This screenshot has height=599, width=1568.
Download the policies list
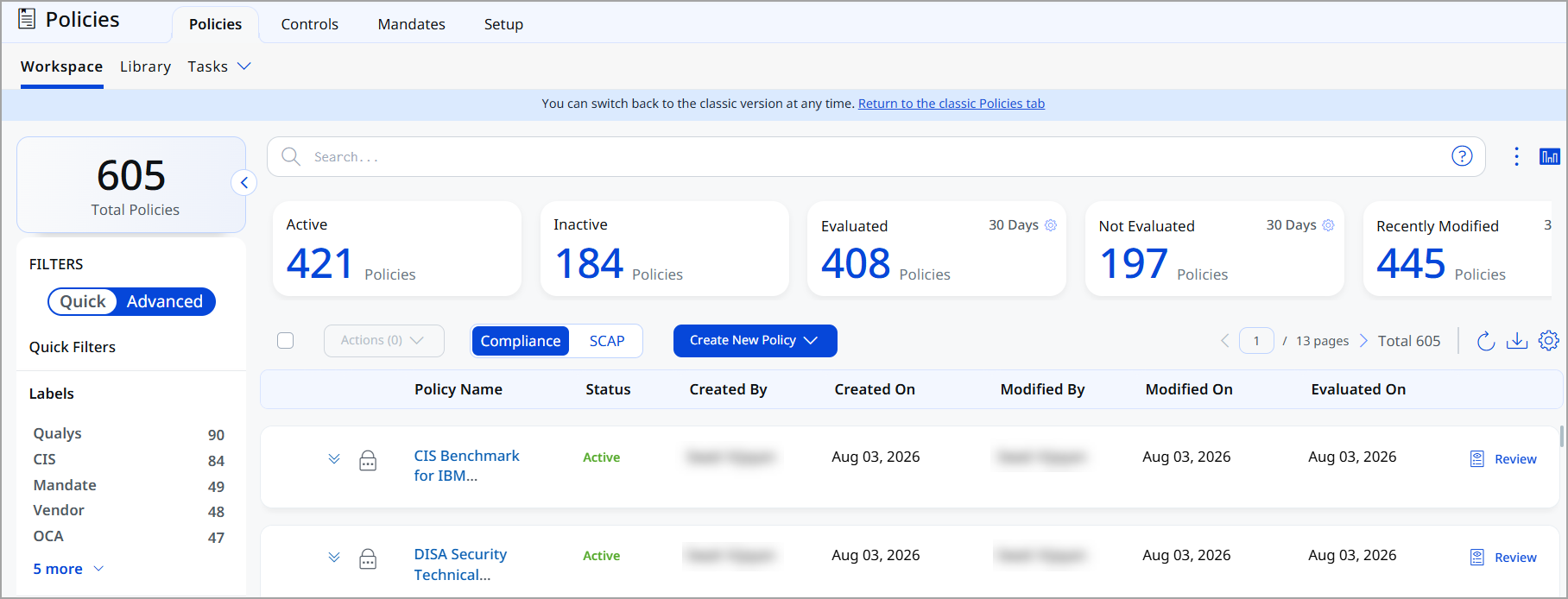pyautogui.click(x=1517, y=341)
